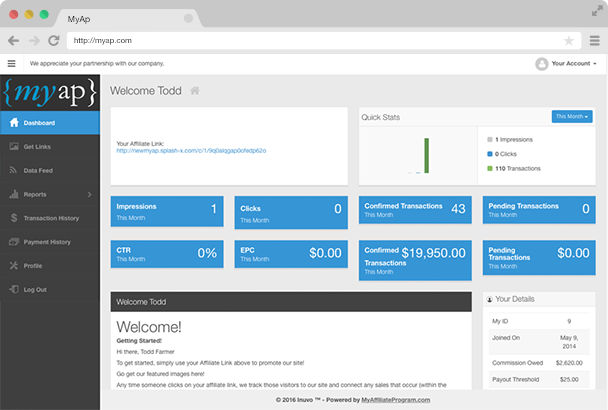Bookmark page with the star icon
608x410 pixels.
(x=569, y=41)
